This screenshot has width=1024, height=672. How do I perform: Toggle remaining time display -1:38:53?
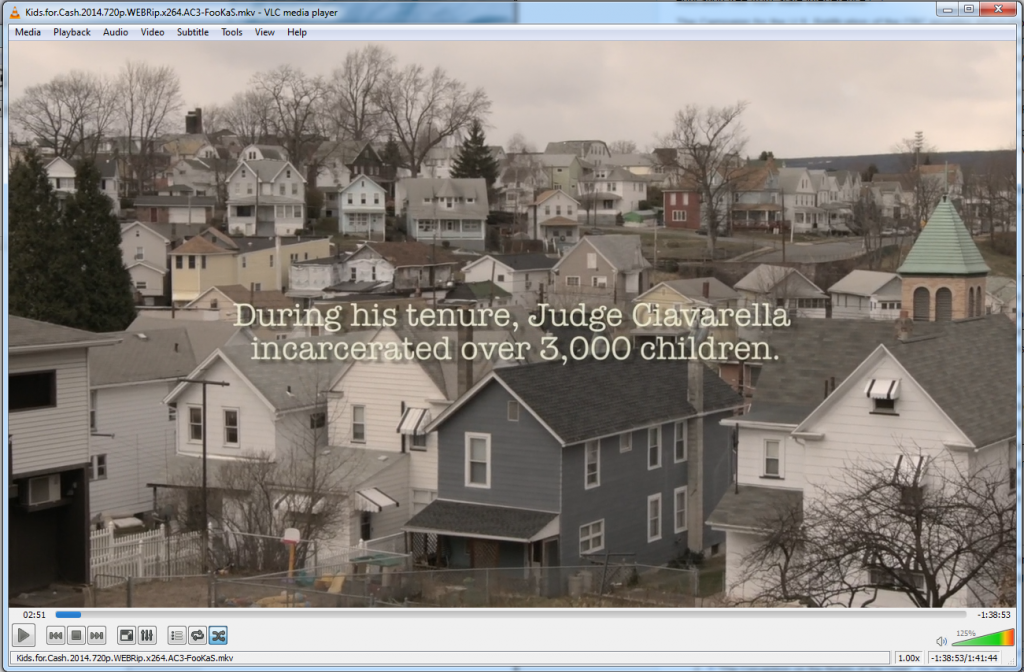pyautogui.click(x=994, y=615)
